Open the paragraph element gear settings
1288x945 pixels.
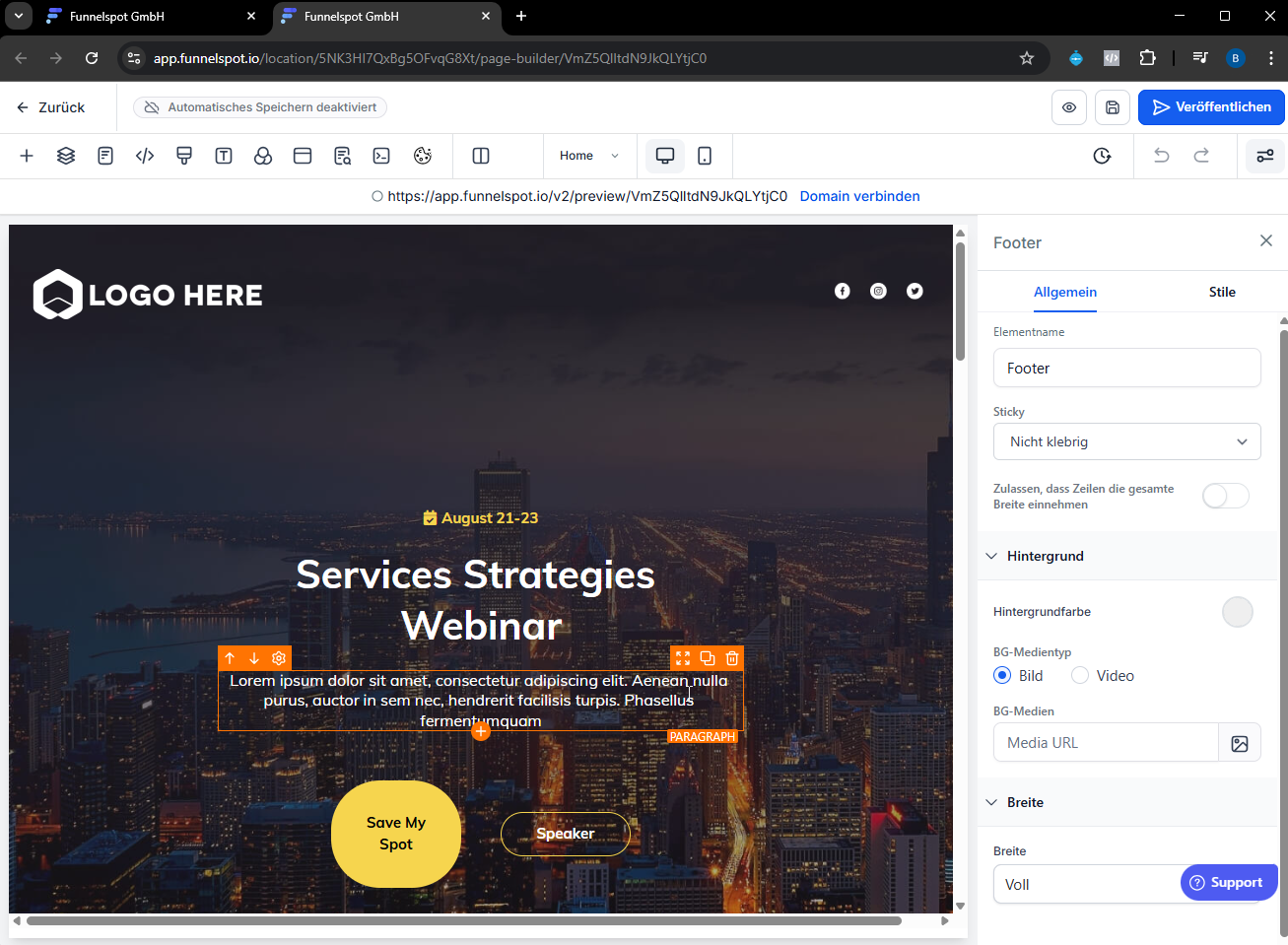pos(279,658)
